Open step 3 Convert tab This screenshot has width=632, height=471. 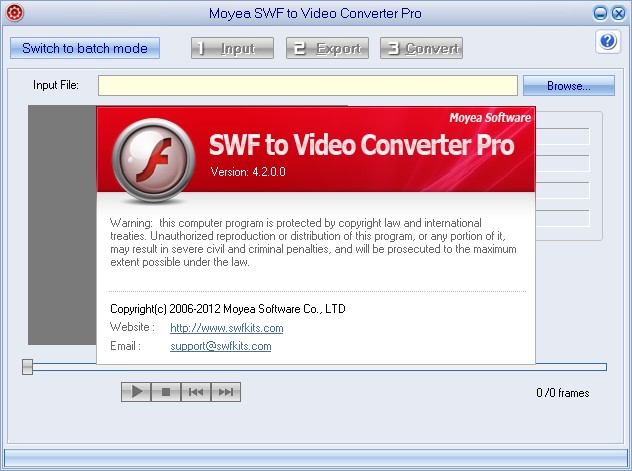point(421,48)
